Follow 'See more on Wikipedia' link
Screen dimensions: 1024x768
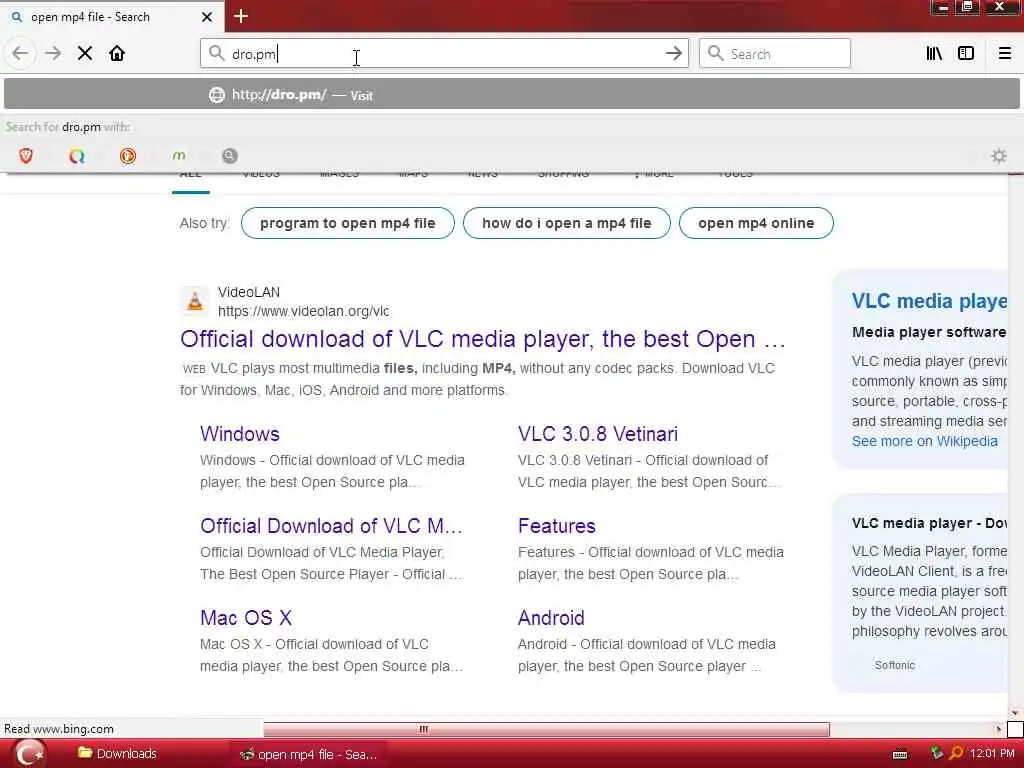[x=925, y=441]
